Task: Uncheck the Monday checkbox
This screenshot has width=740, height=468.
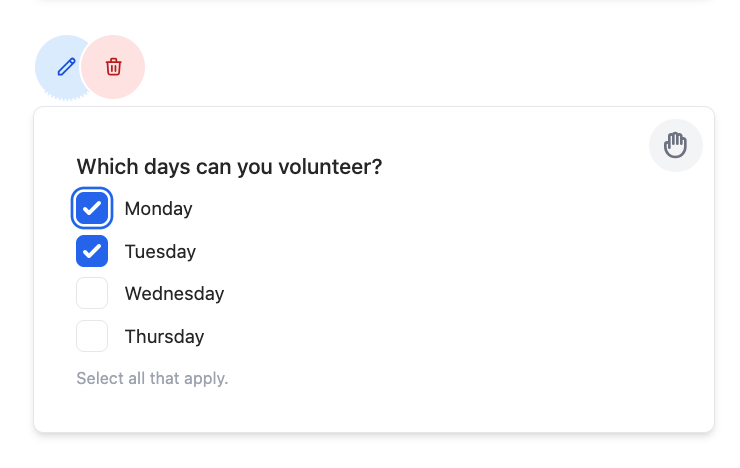Action: click(x=92, y=208)
